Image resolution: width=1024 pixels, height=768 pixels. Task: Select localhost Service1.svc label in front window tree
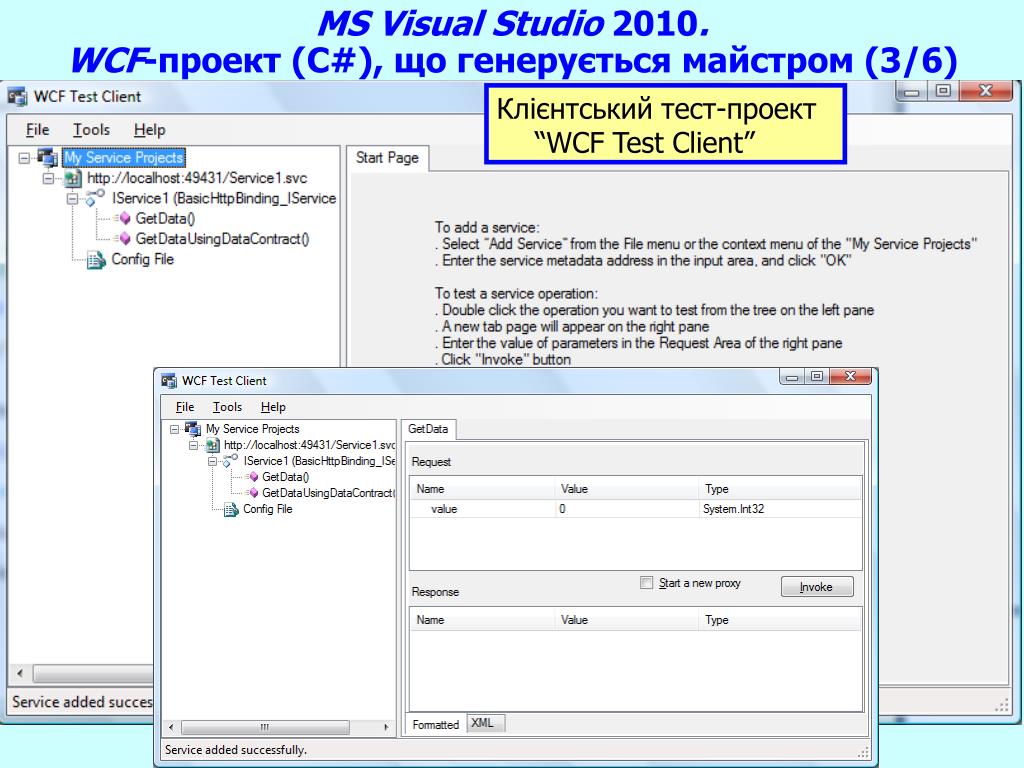coord(310,445)
